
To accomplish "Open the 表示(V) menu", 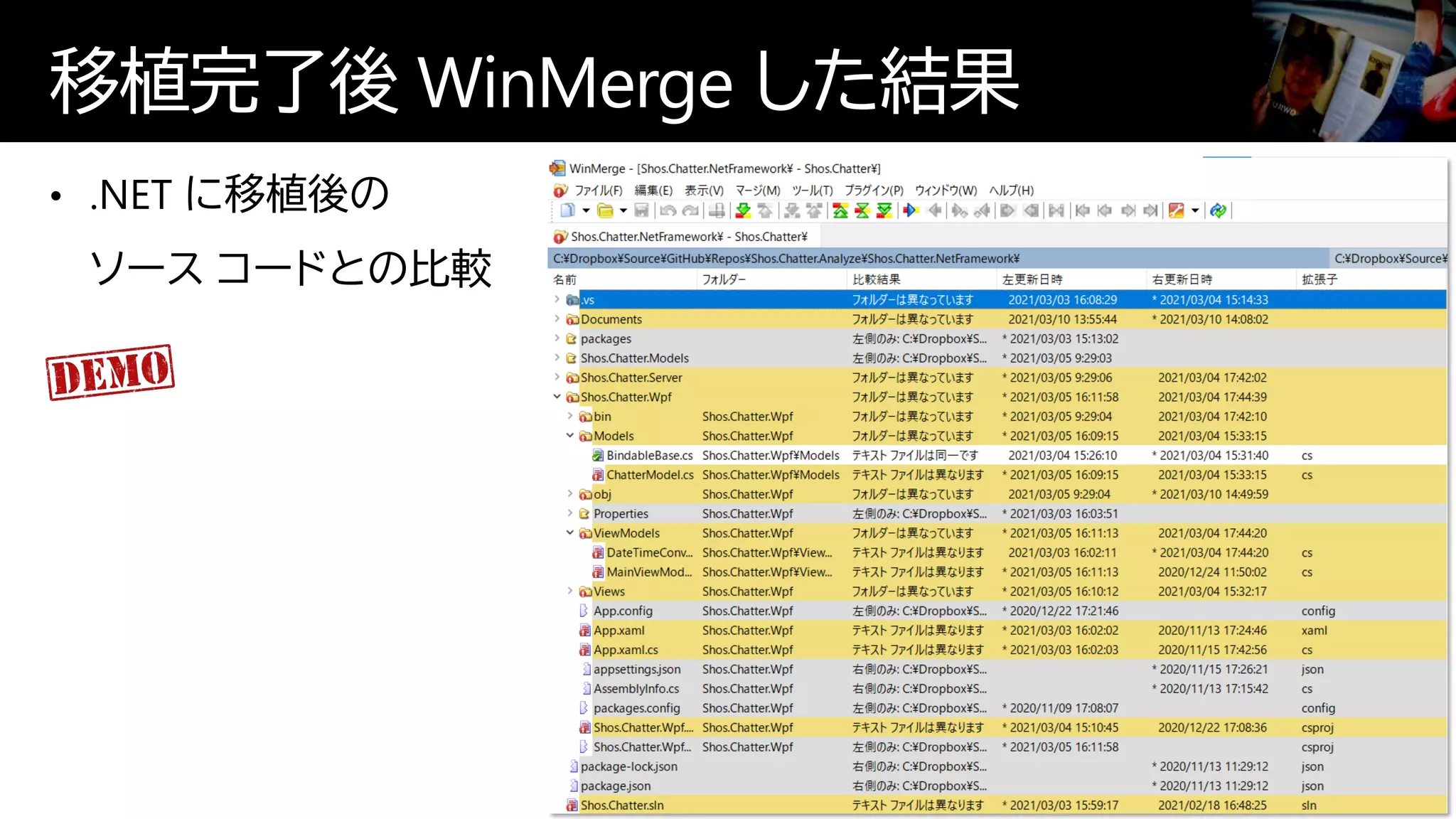I will coord(704,191).
